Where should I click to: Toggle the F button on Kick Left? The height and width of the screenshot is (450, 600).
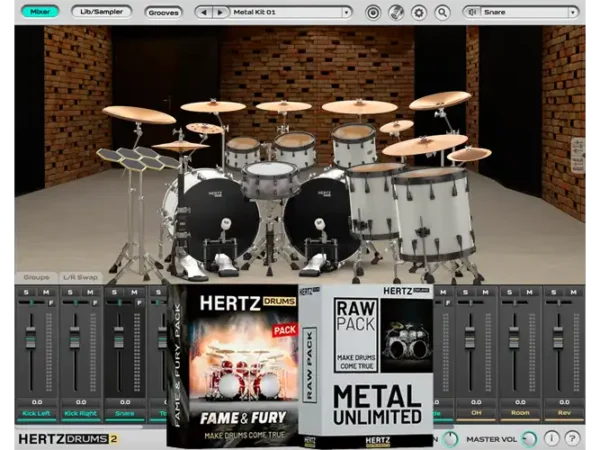[51, 303]
